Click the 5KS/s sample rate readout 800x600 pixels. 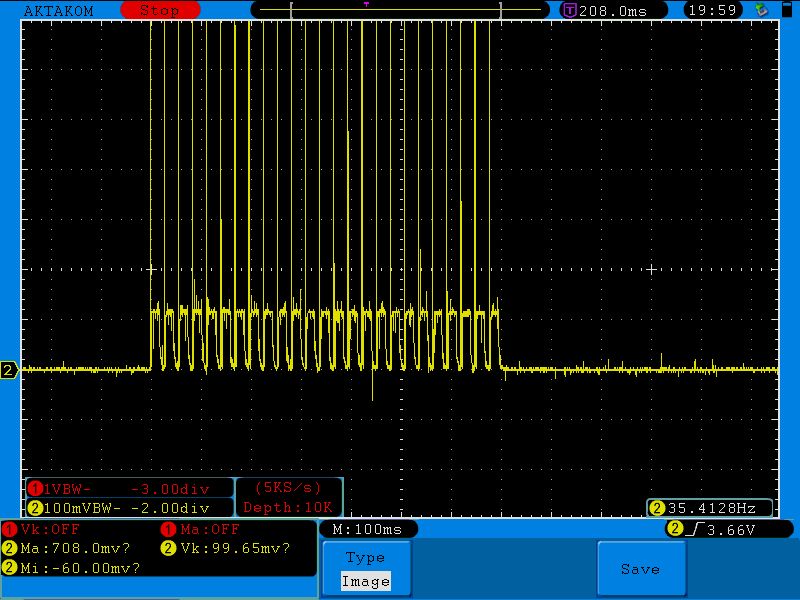click(289, 488)
